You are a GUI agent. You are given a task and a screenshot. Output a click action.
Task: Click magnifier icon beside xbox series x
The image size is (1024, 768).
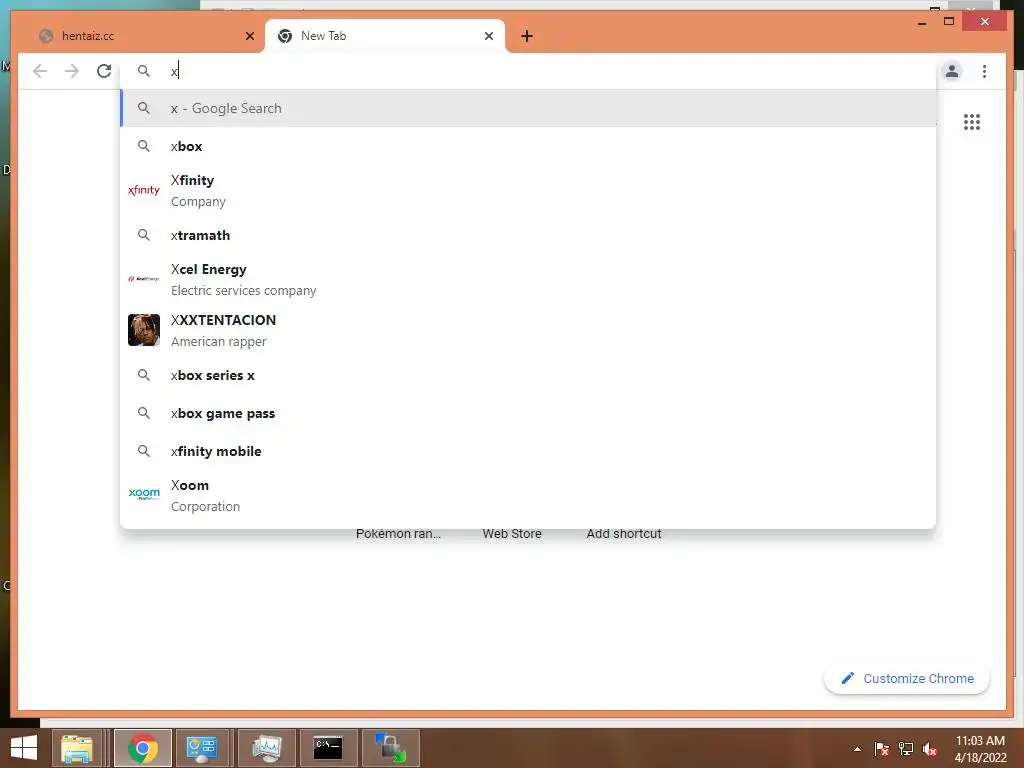click(x=144, y=376)
